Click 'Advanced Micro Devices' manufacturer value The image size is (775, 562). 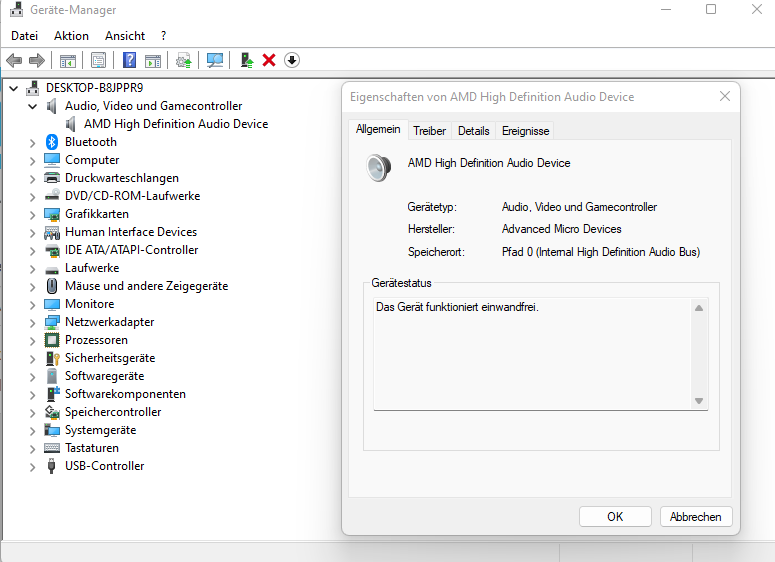tap(561, 229)
